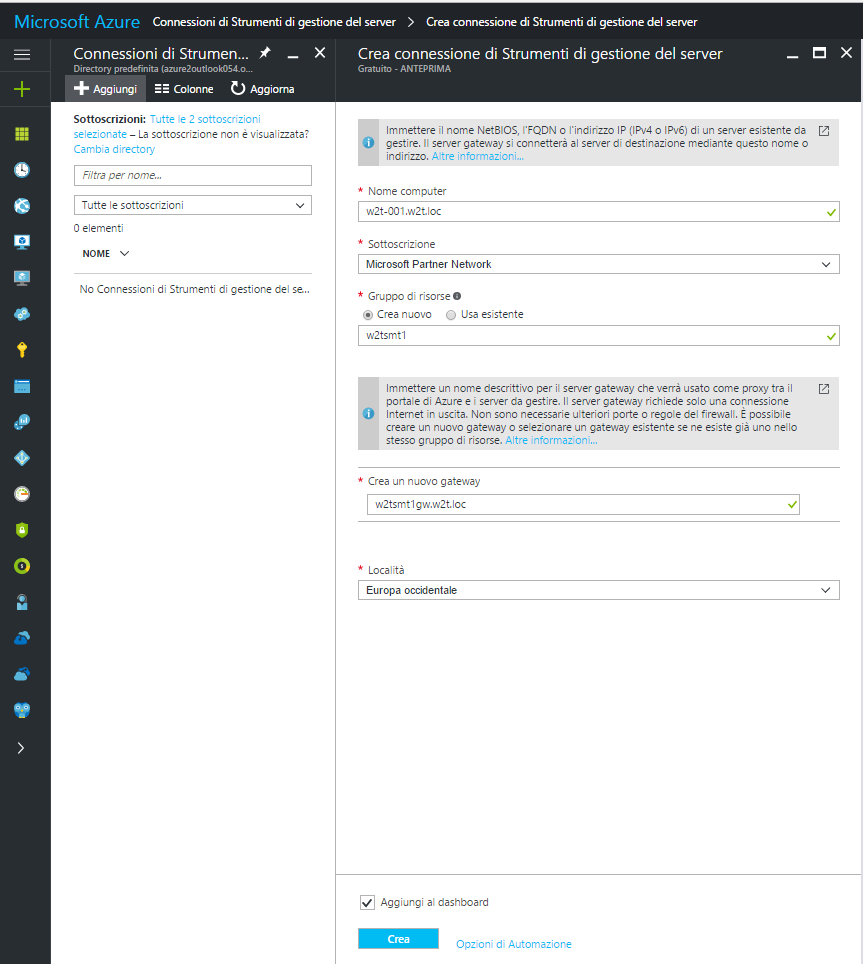The image size is (863, 964).
Task: Toggle the Aggiungi al dashboard checkbox
Action: [367, 903]
